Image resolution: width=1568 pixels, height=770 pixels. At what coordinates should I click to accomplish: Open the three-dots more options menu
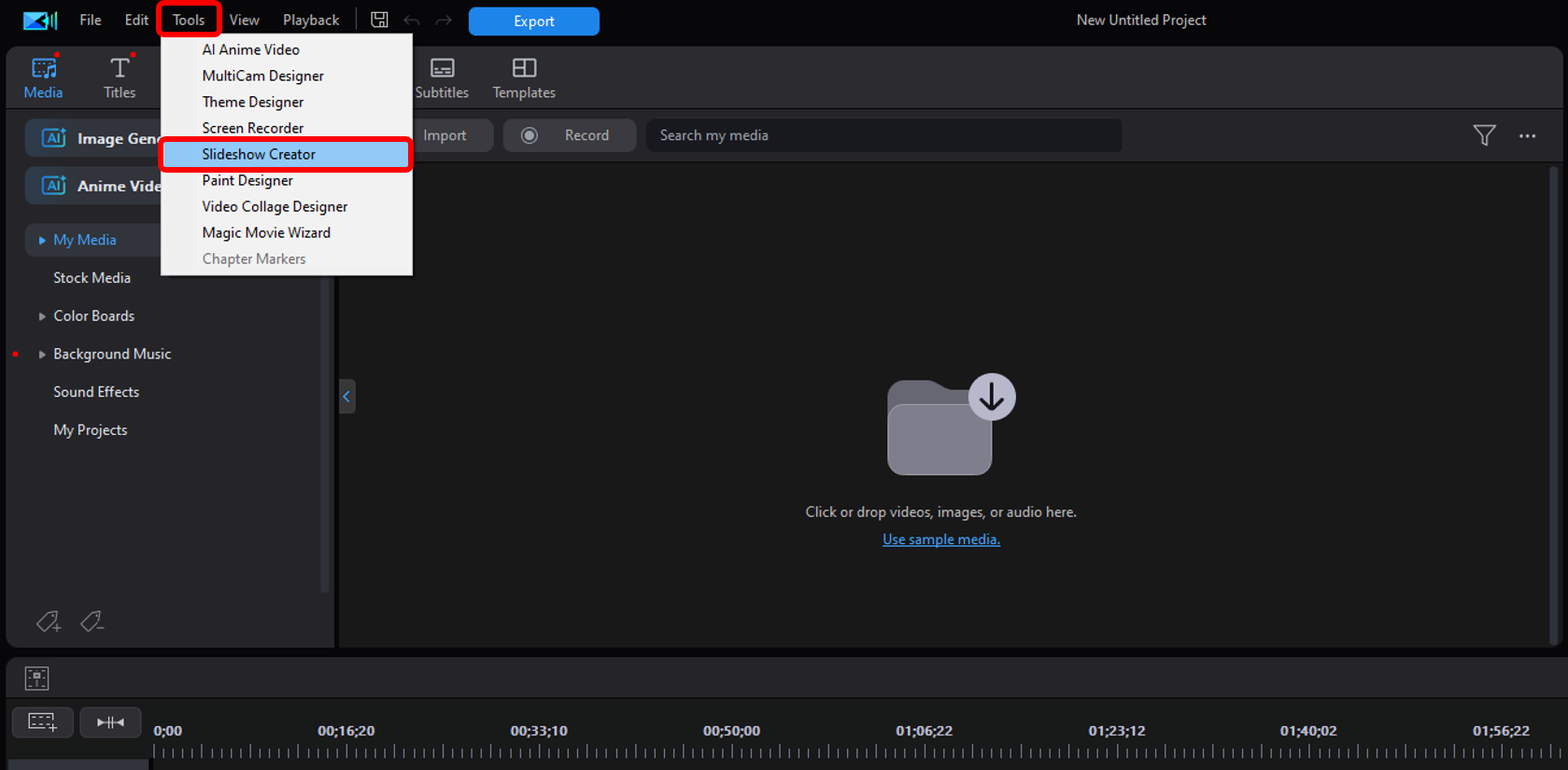pyautogui.click(x=1527, y=135)
